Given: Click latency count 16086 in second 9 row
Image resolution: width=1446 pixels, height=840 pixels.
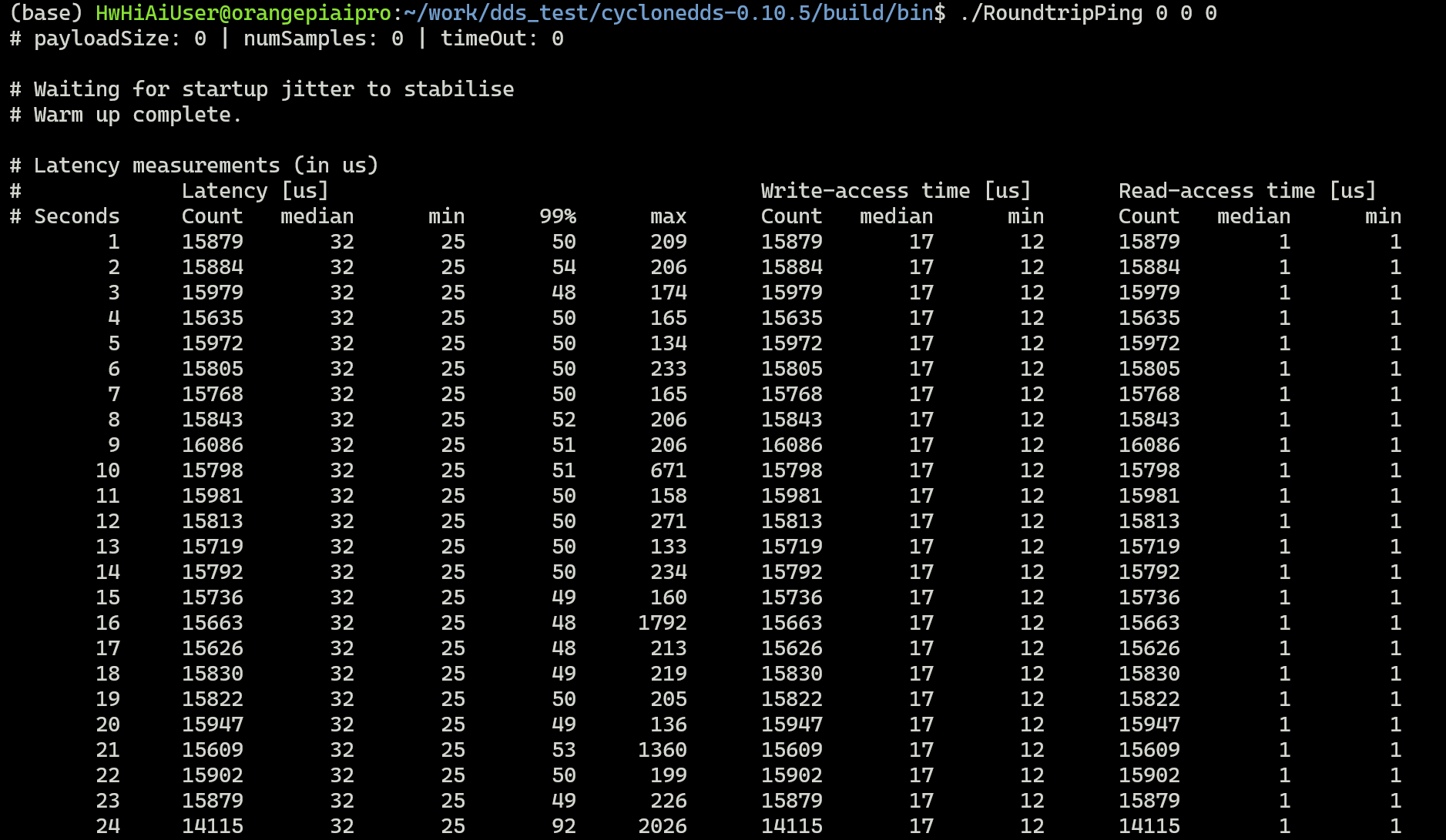Looking at the screenshot, I should [x=213, y=445].
